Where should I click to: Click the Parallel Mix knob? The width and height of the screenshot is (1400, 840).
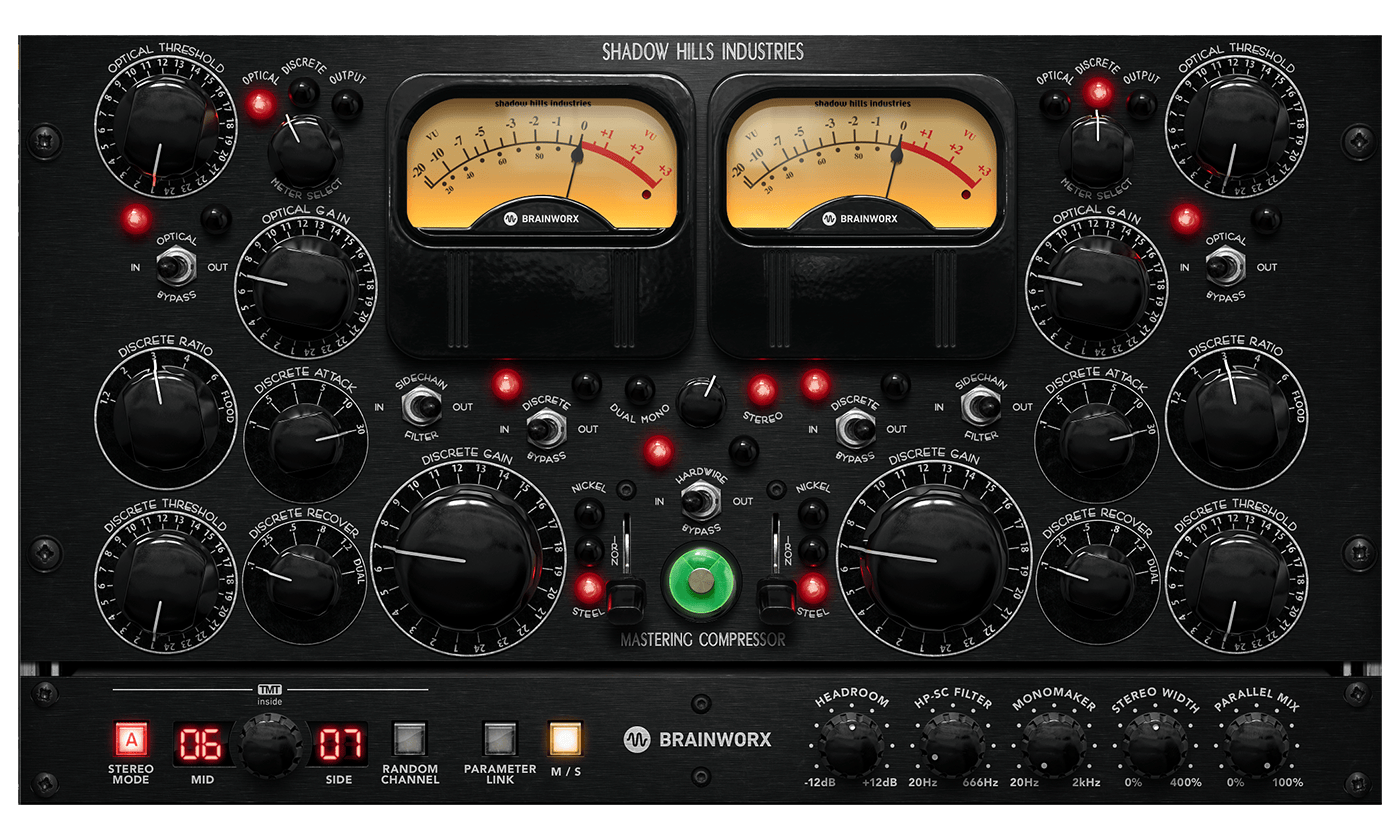click(x=1256, y=745)
